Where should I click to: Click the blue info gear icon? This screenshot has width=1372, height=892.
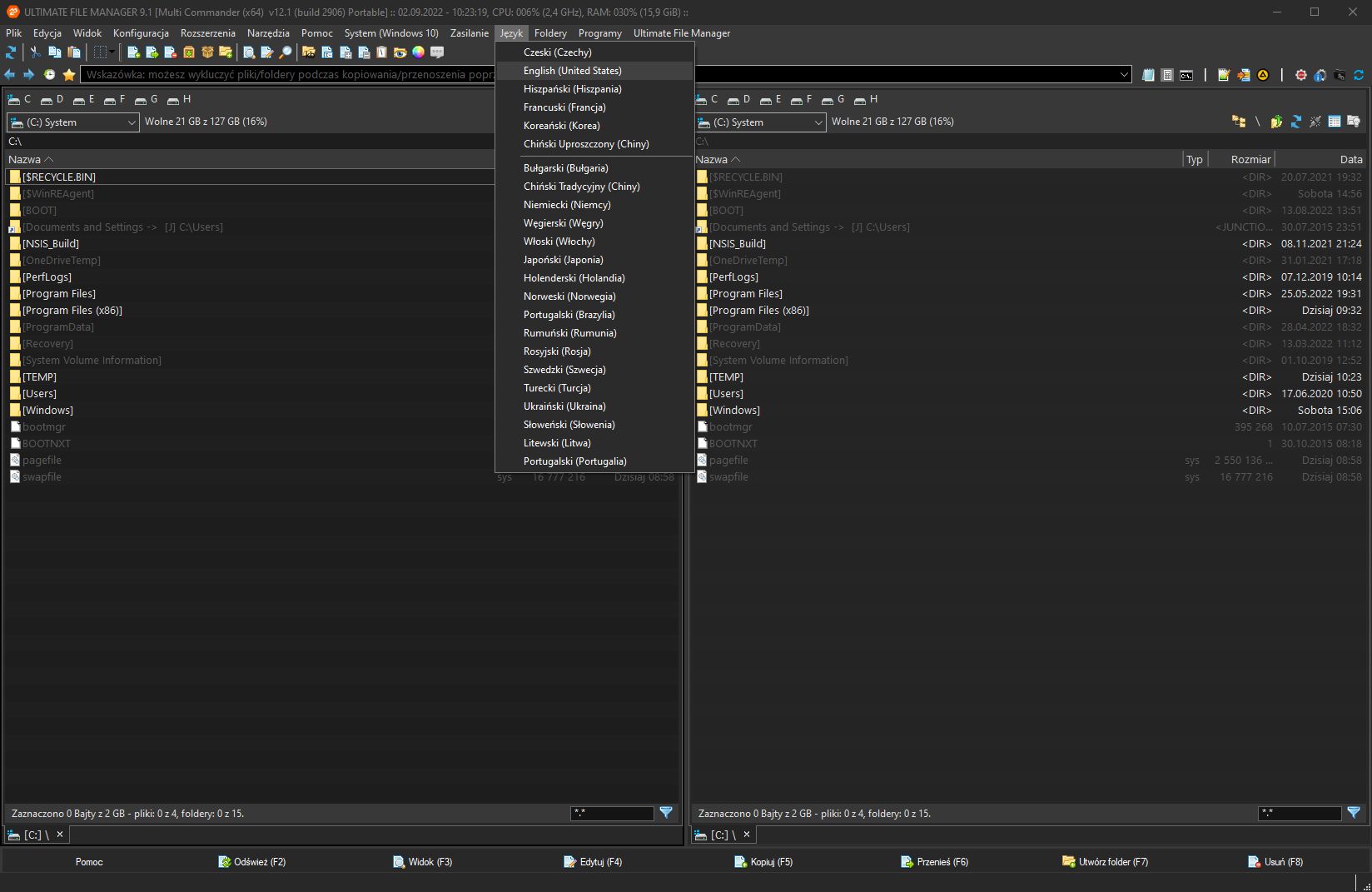tap(1320, 75)
